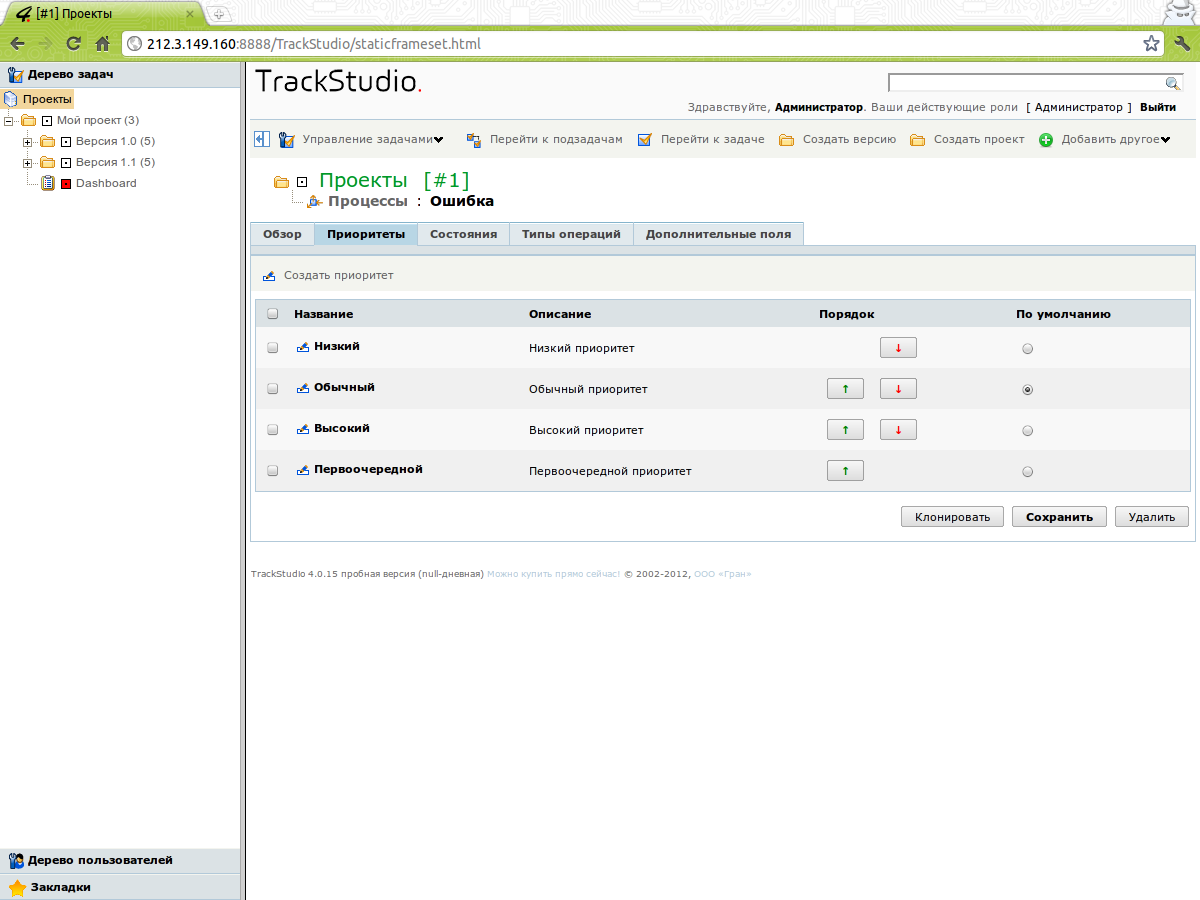
Task: Expand the 'Версия 1.0 (5)' tree node
Action: (28, 141)
